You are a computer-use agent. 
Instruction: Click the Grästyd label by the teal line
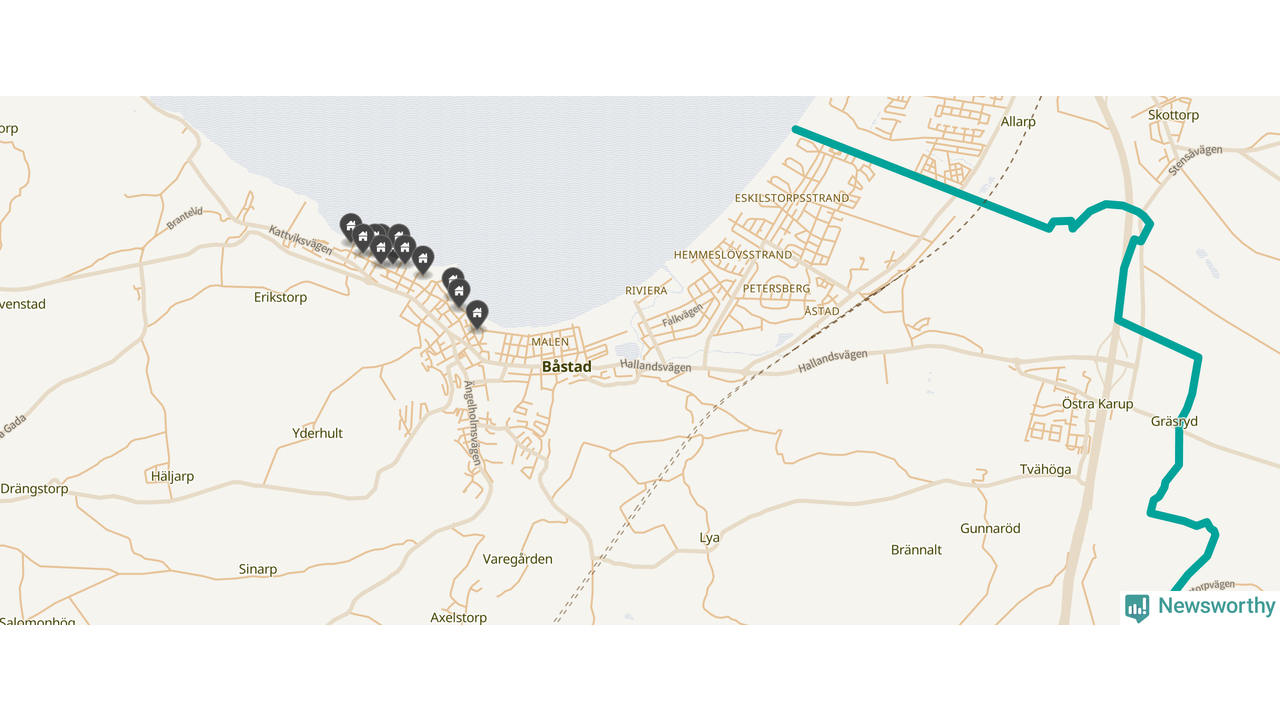click(x=1174, y=422)
